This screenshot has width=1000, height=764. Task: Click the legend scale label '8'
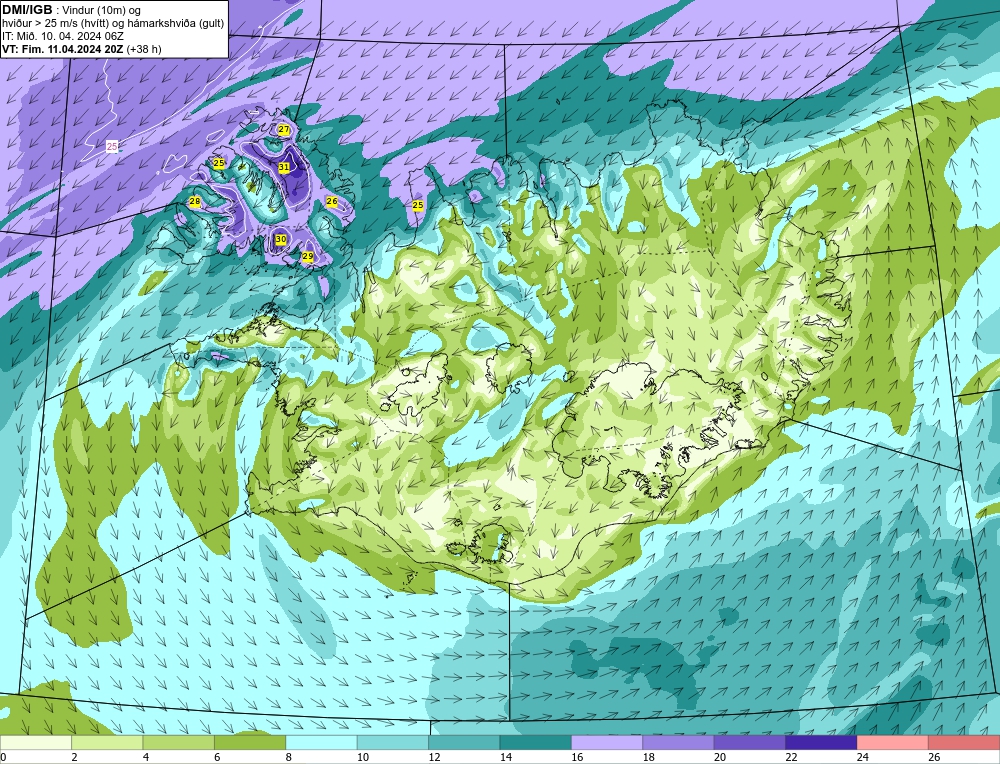[x=289, y=757]
